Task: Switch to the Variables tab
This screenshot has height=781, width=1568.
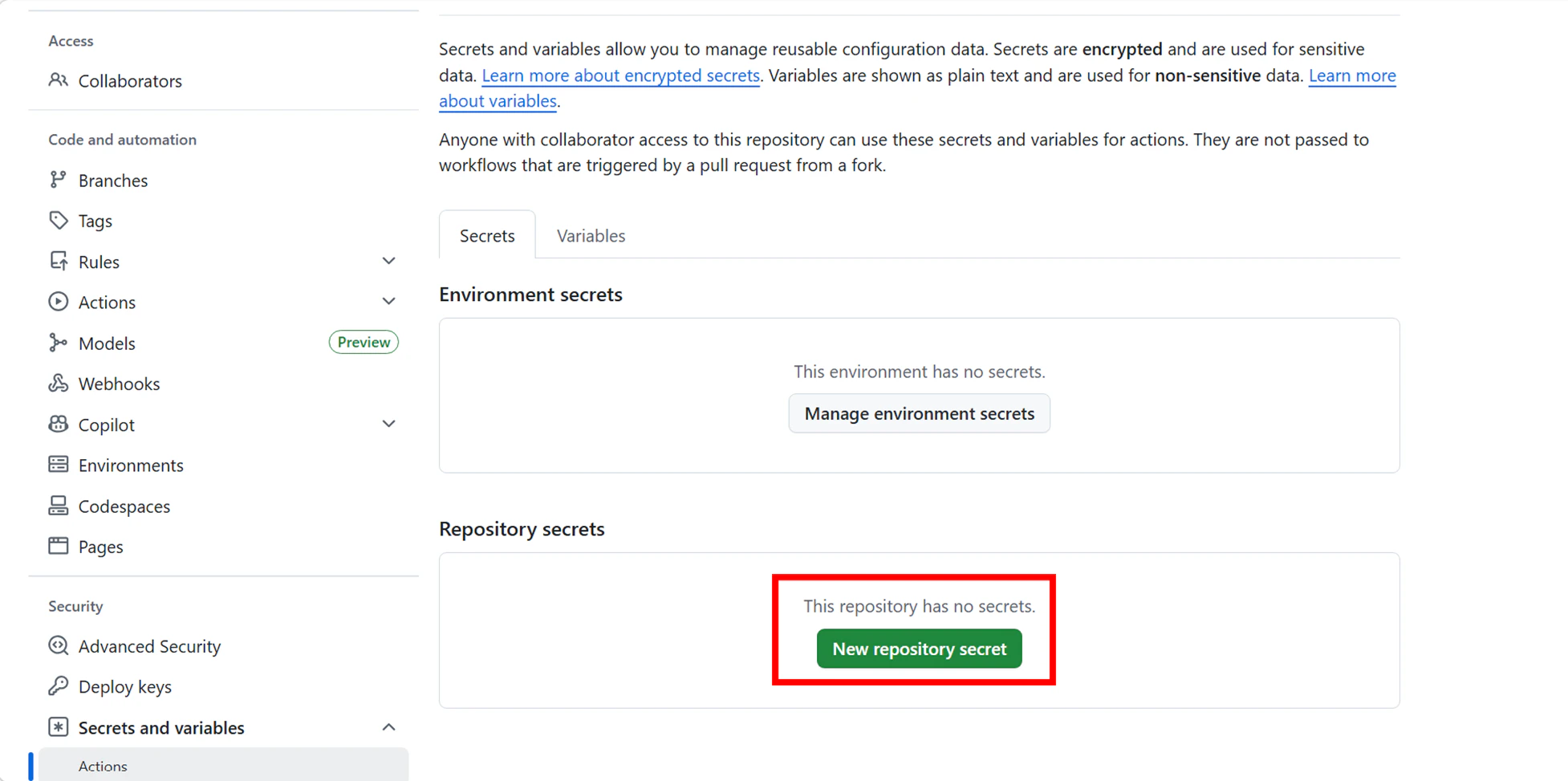Action: 591,235
